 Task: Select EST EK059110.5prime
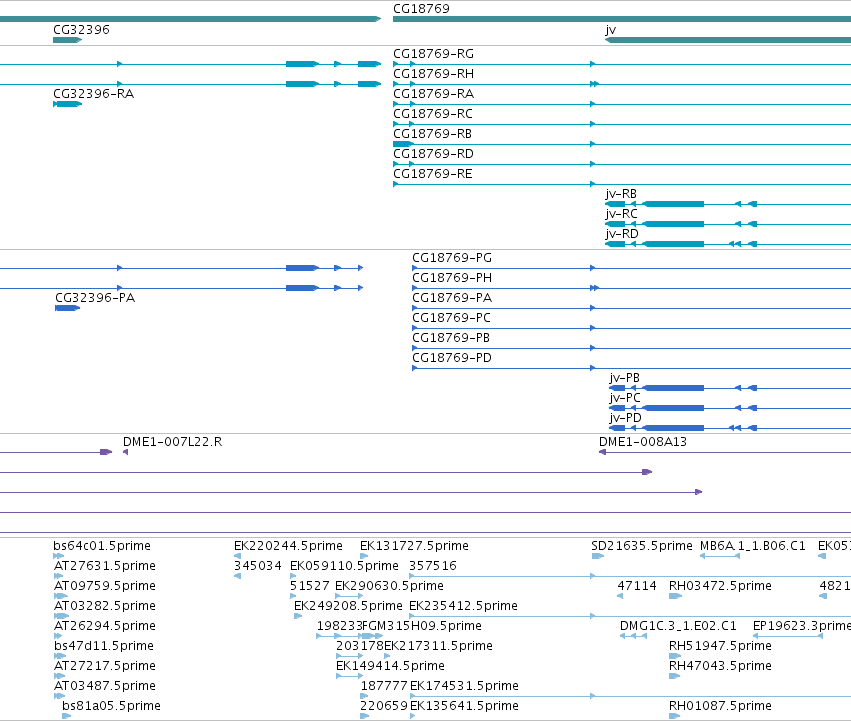point(344,566)
